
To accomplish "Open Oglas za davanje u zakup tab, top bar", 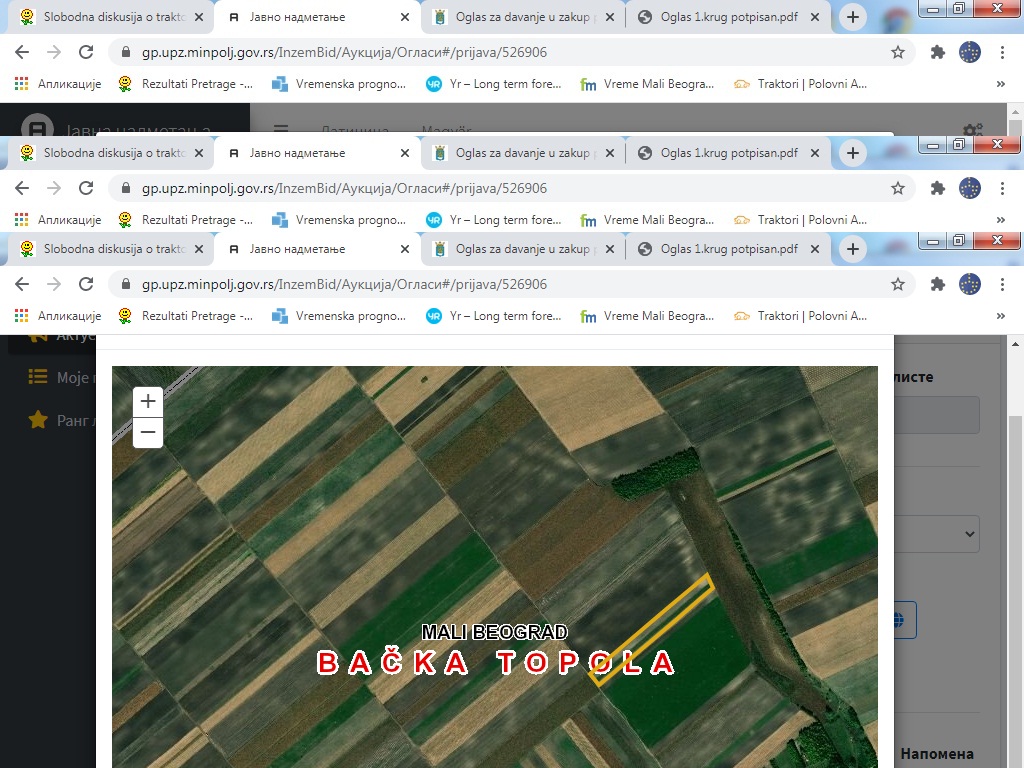I will (x=522, y=17).
